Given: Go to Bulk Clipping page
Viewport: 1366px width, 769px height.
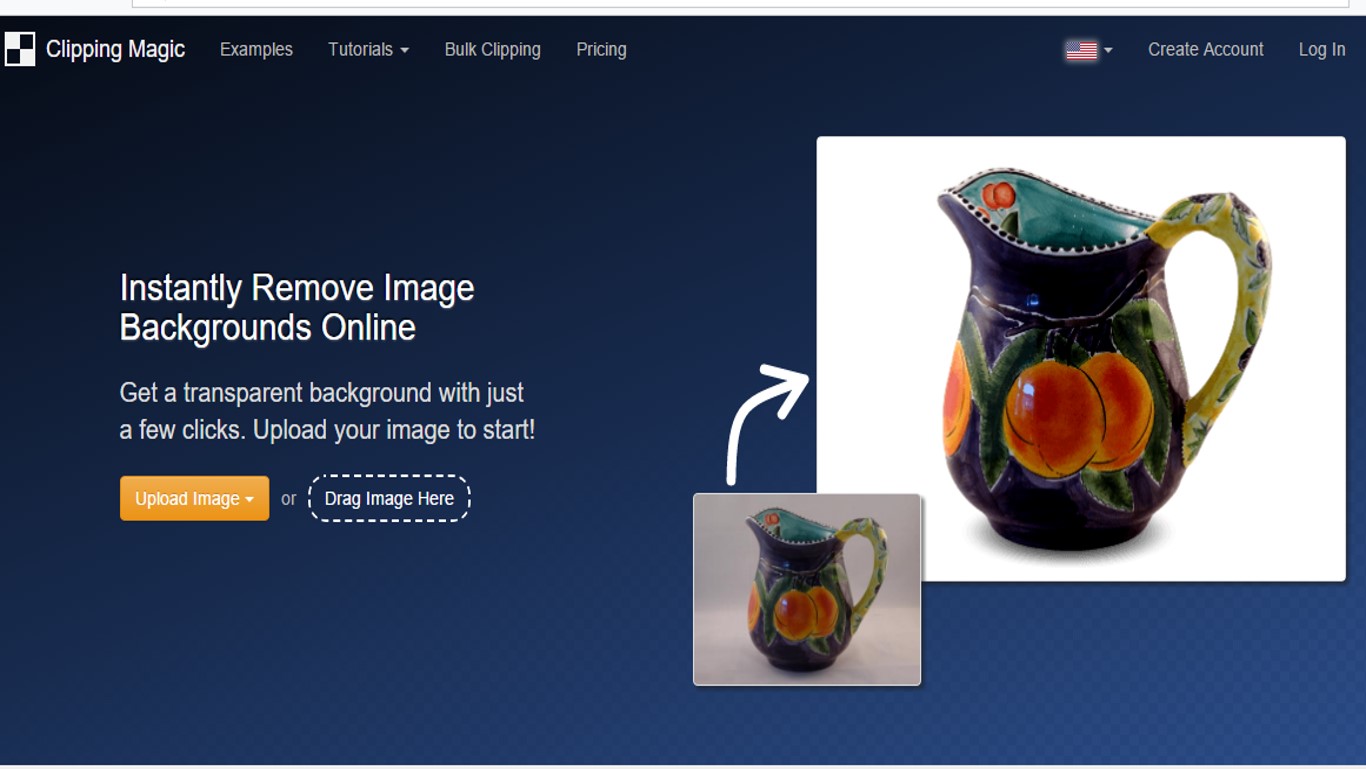Looking at the screenshot, I should (x=493, y=49).
